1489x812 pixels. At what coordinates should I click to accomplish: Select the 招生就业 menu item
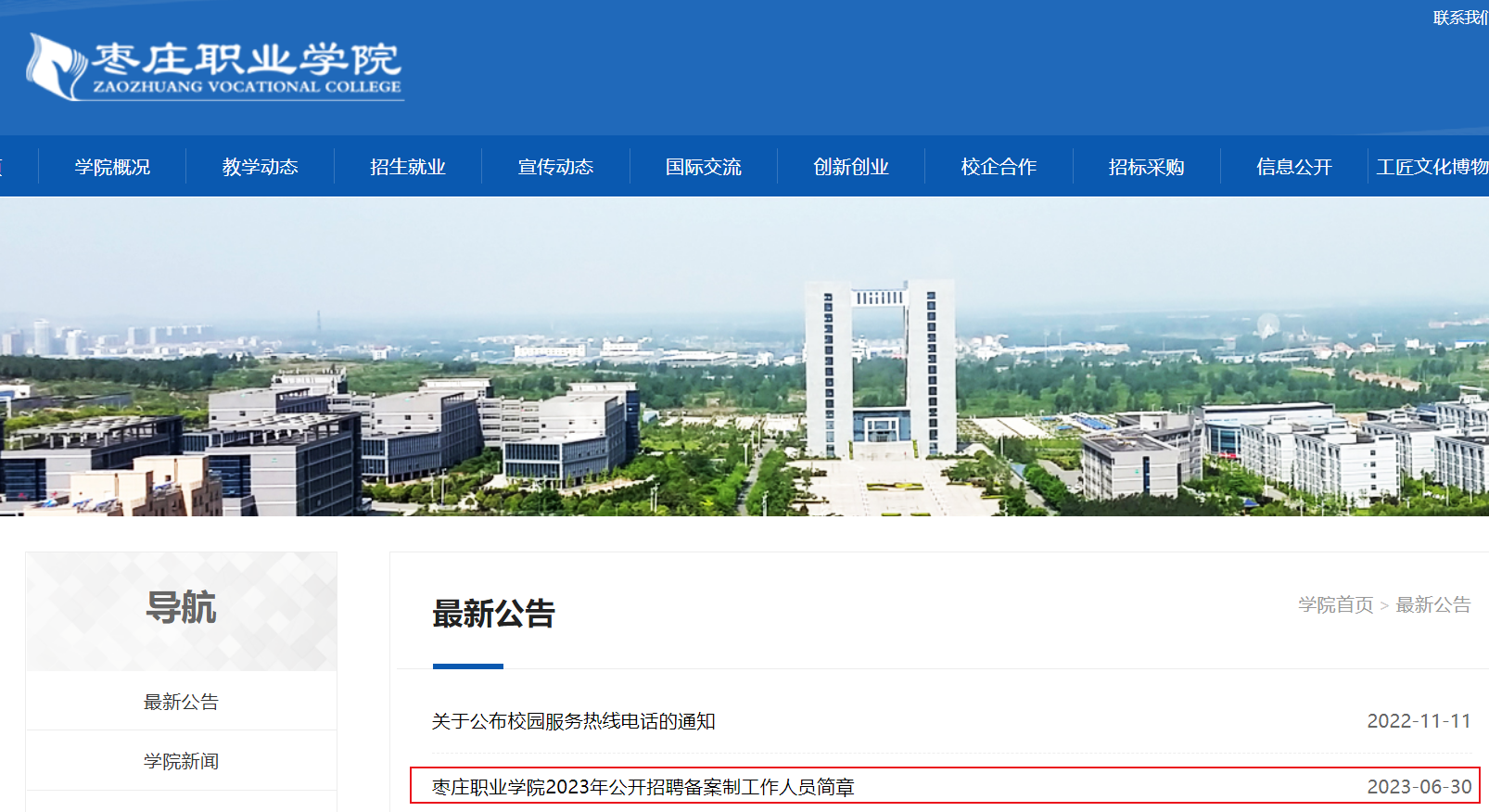click(x=408, y=167)
